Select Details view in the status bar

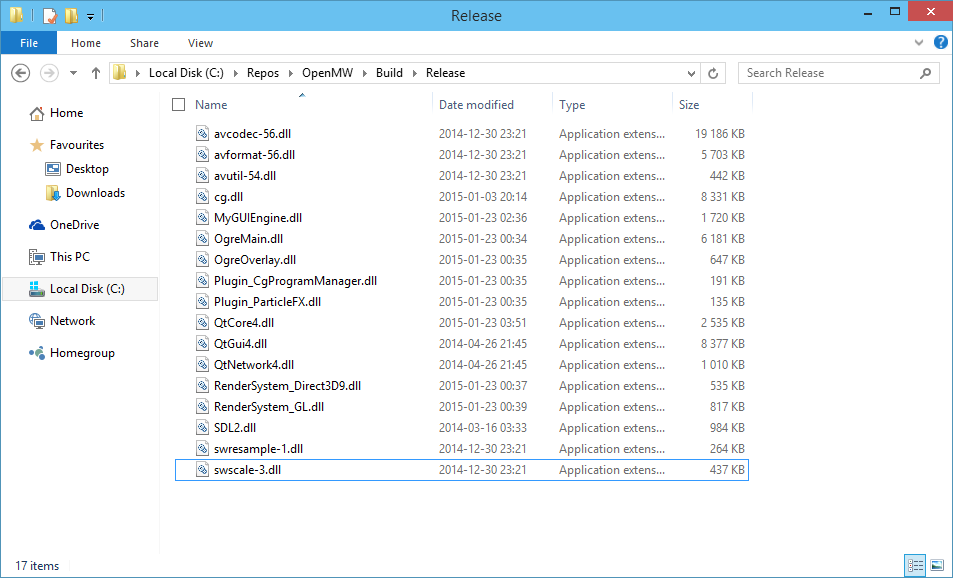point(916,566)
